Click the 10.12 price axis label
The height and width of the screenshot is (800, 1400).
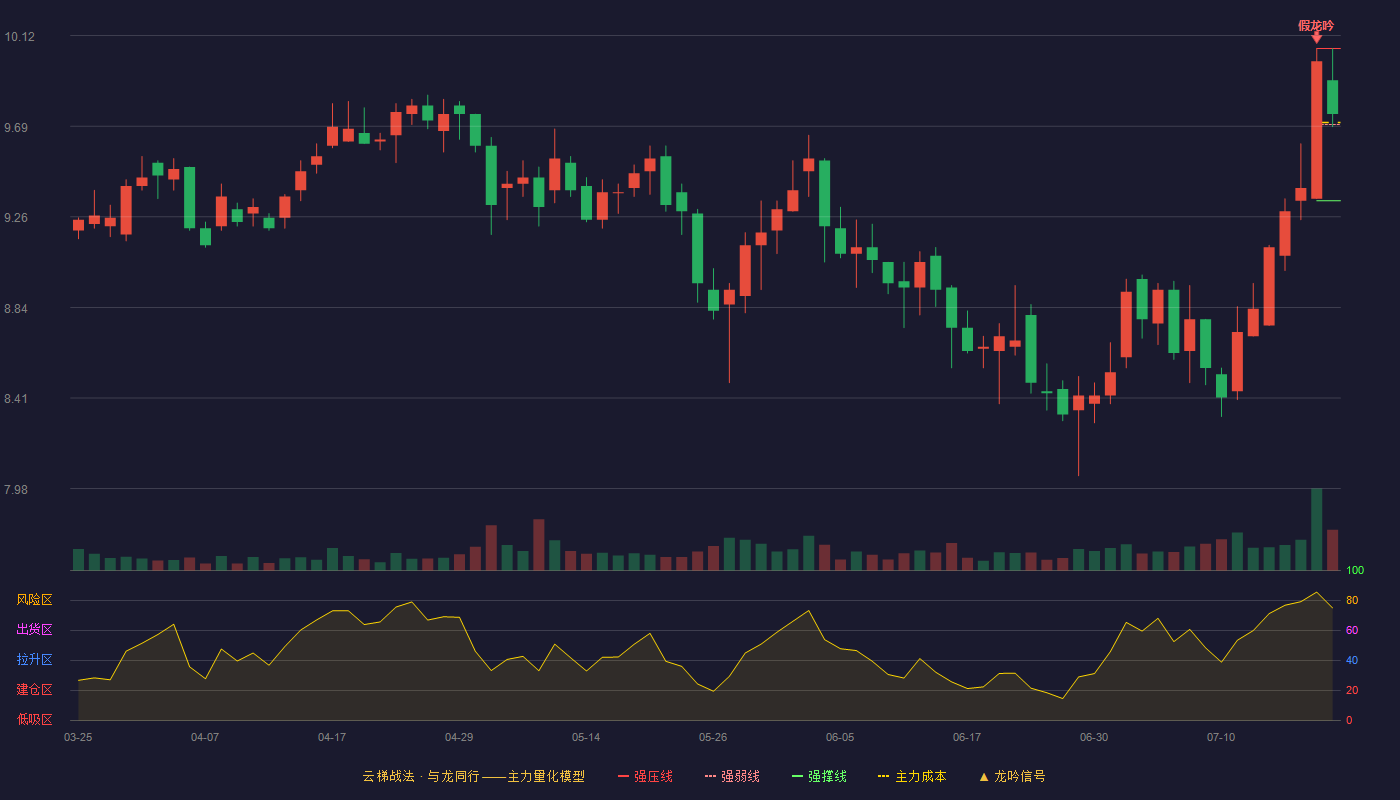click(x=19, y=36)
